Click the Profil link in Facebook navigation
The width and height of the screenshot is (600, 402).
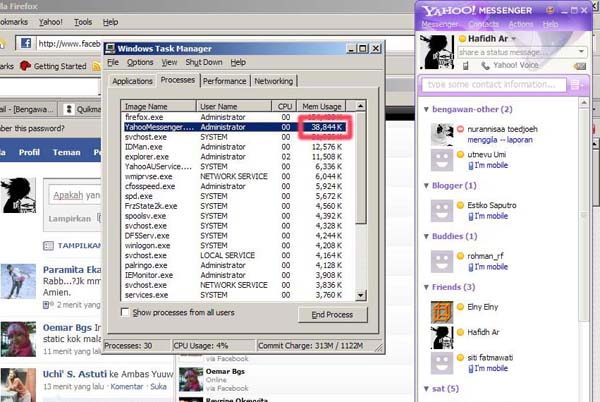pyautogui.click(x=29, y=152)
